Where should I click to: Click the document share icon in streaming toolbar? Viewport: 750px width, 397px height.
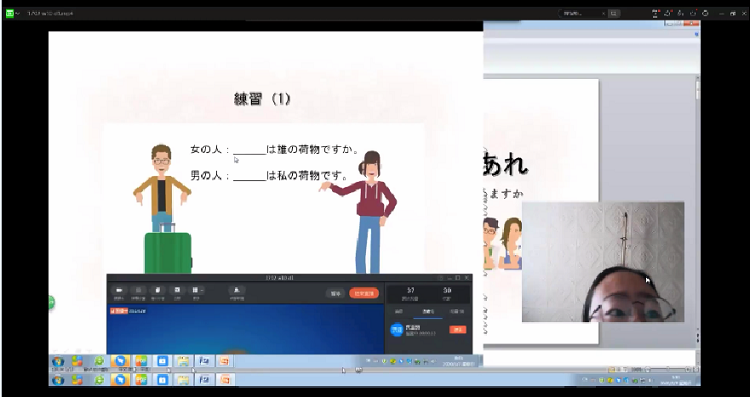[157, 290]
